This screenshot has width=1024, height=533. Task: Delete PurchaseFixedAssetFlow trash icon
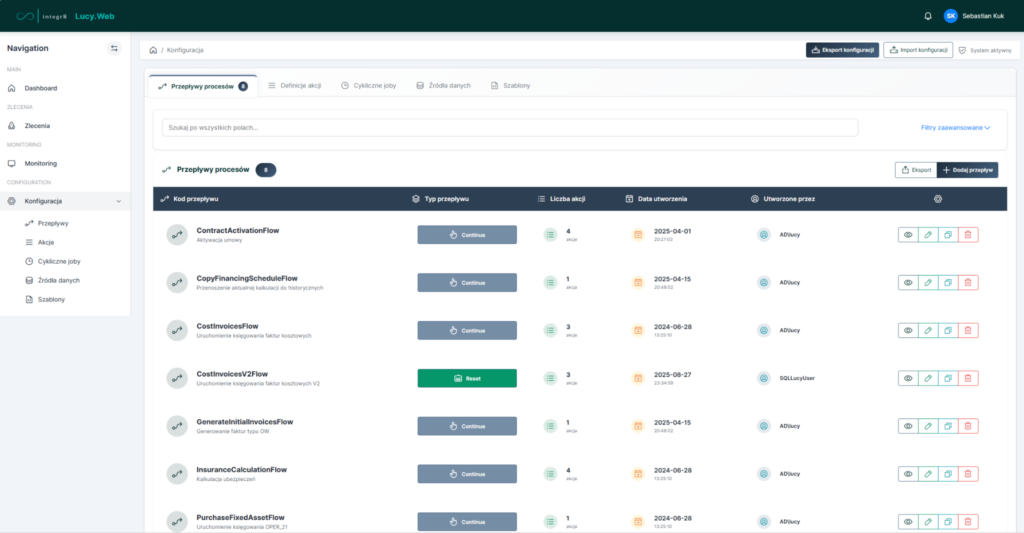click(x=968, y=521)
